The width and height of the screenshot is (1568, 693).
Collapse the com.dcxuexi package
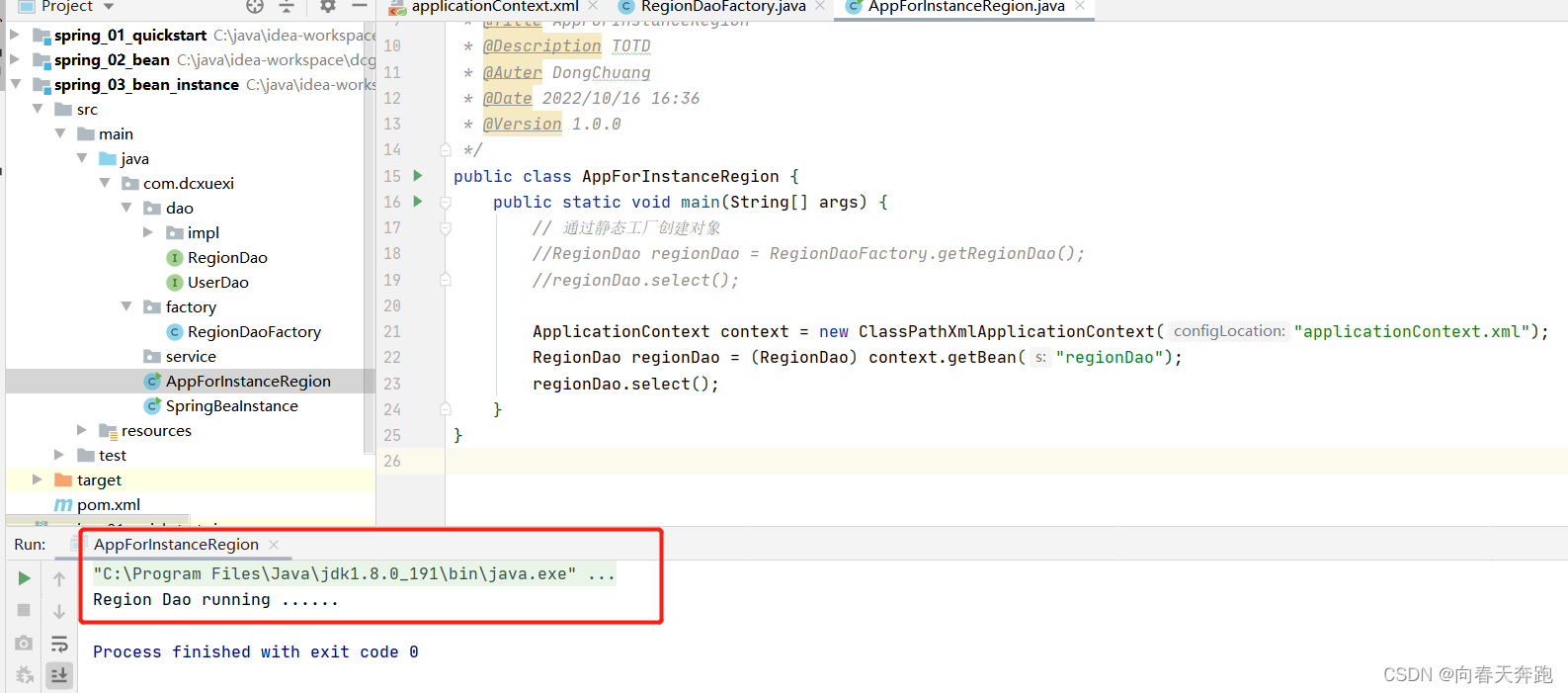point(105,183)
